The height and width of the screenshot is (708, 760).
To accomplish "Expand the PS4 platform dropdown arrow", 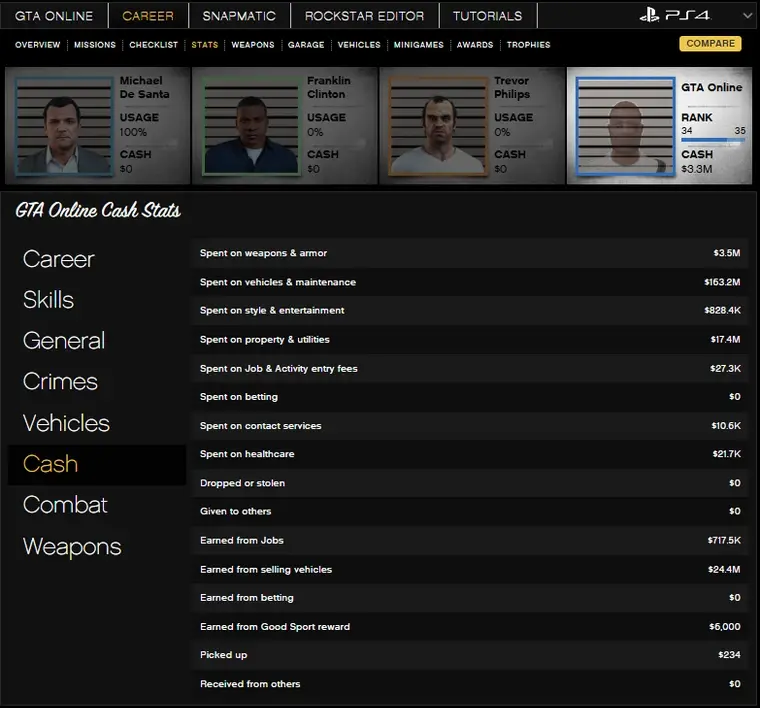I will [747, 16].
